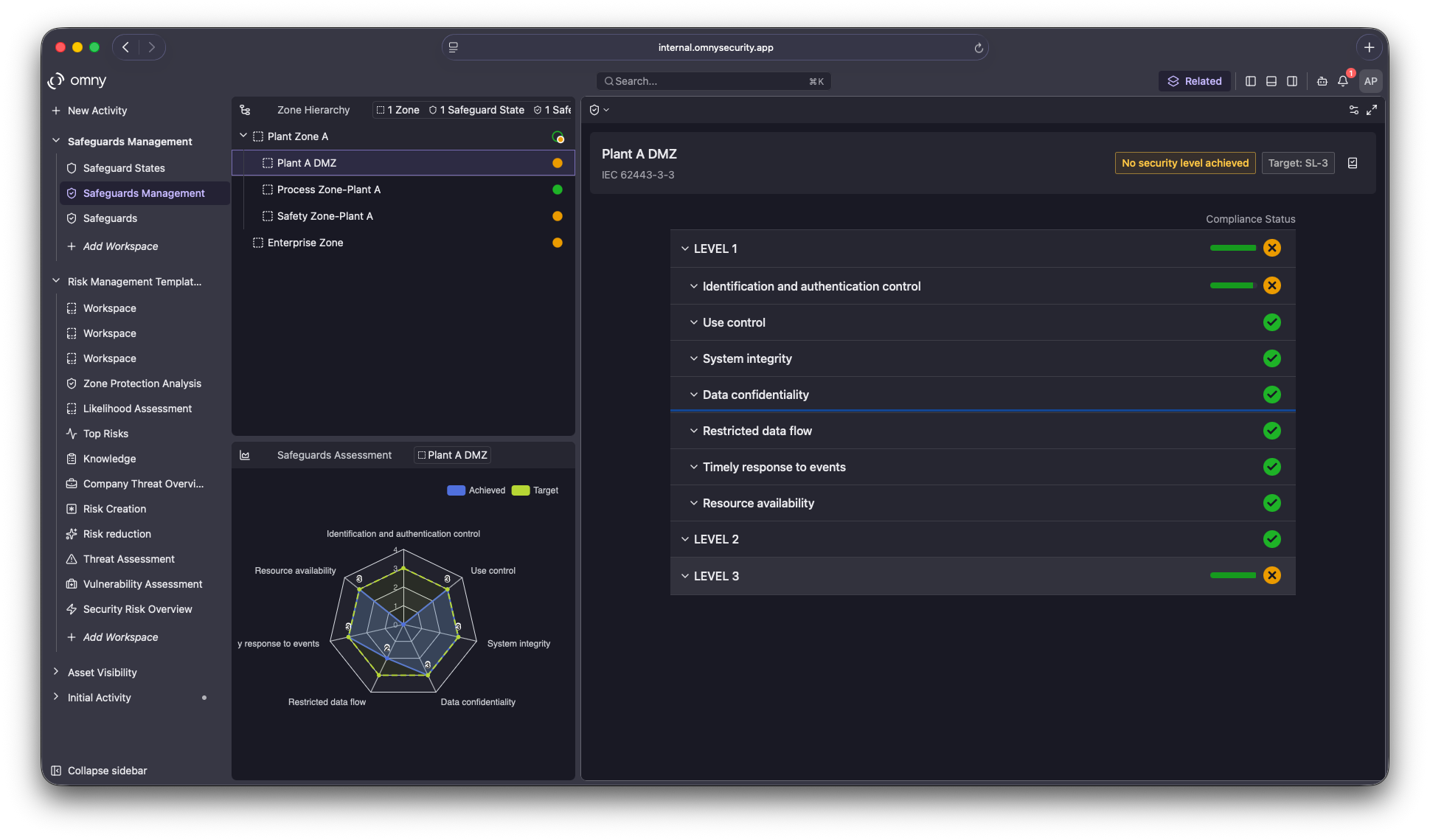Screen dimensions: 1430x840
Task: Toggle the right sidebar layout panel
Action: click(1292, 81)
